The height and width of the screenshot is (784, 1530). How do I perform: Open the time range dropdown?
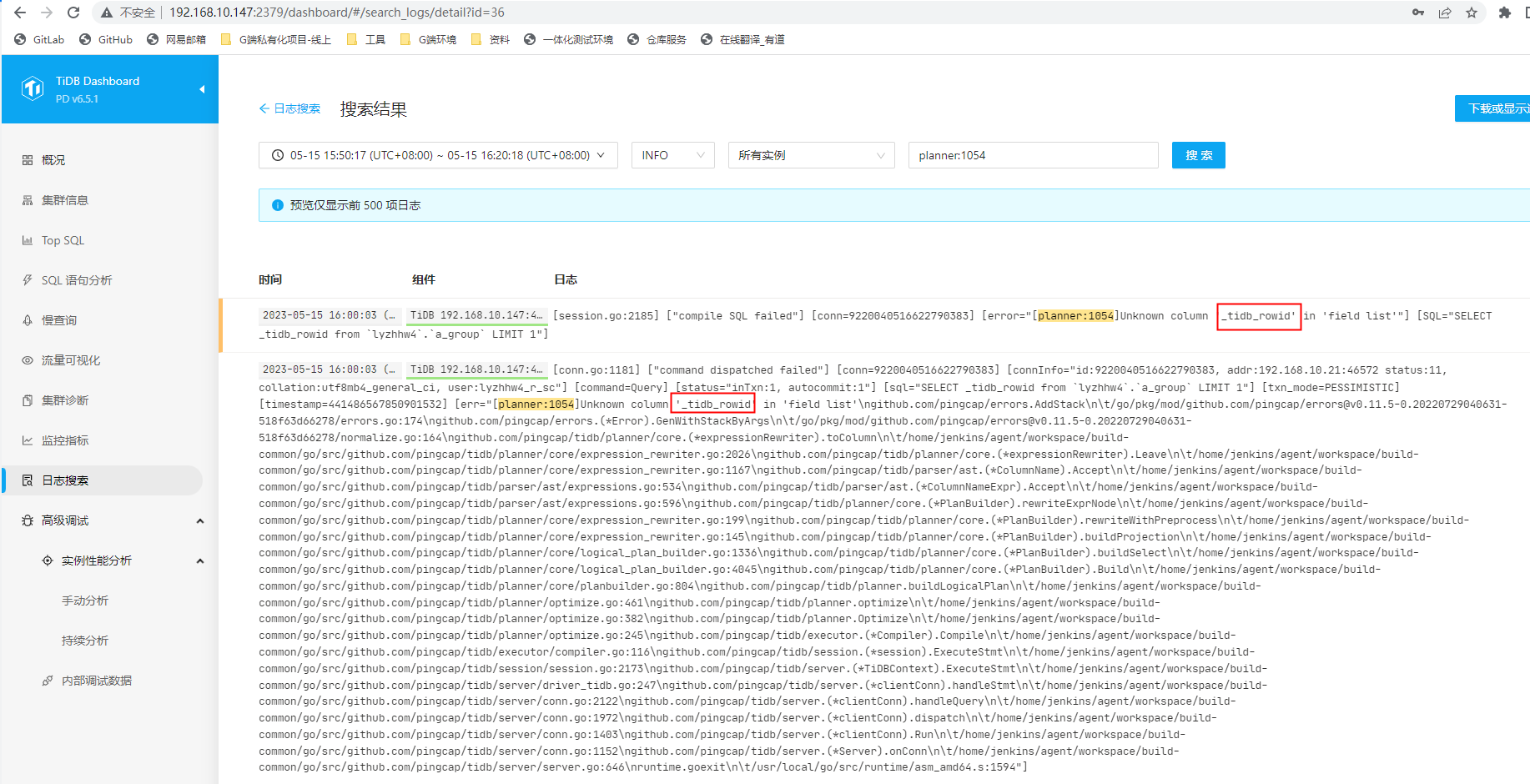(x=438, y=155)
